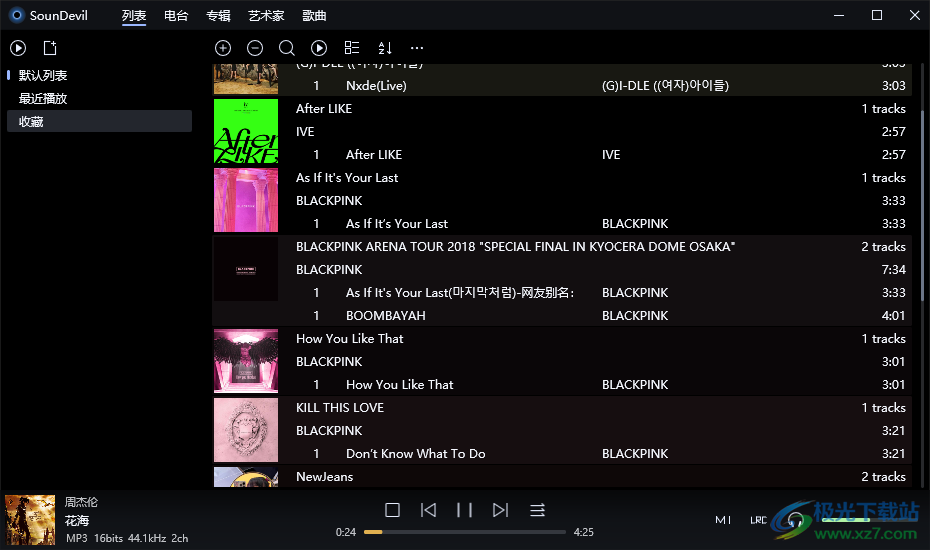Switch to the 列表 tab
This screenshot has width=930, height=550.
(x=134, y=16)
